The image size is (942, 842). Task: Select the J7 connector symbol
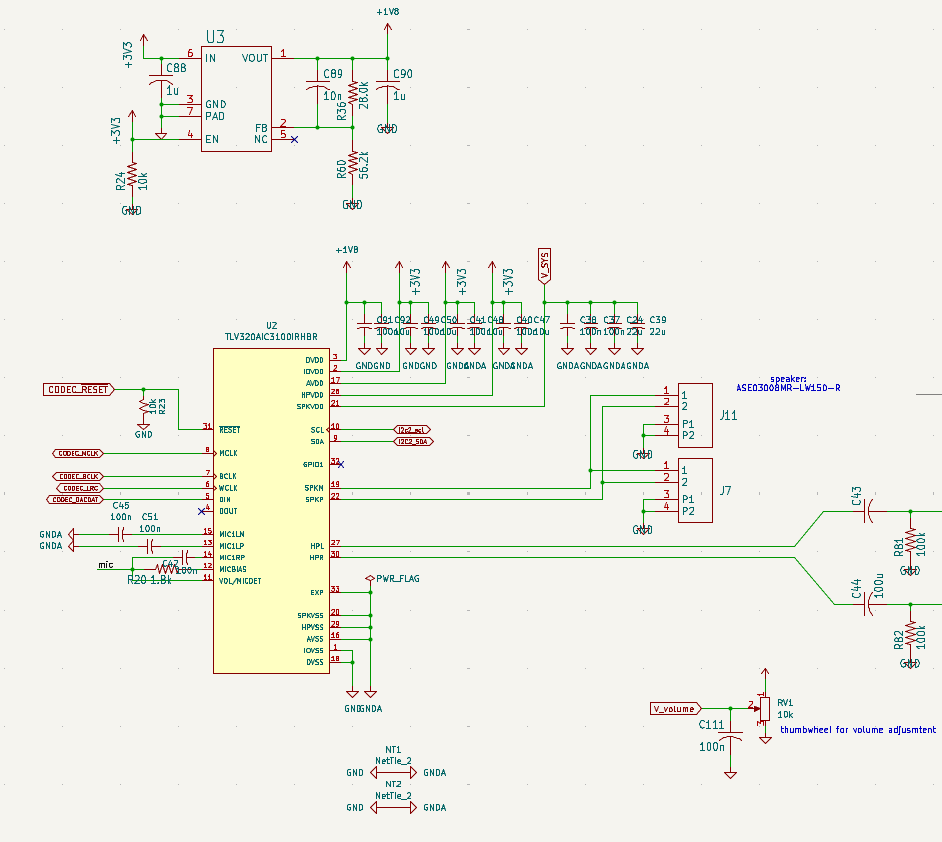coord(695,491)
